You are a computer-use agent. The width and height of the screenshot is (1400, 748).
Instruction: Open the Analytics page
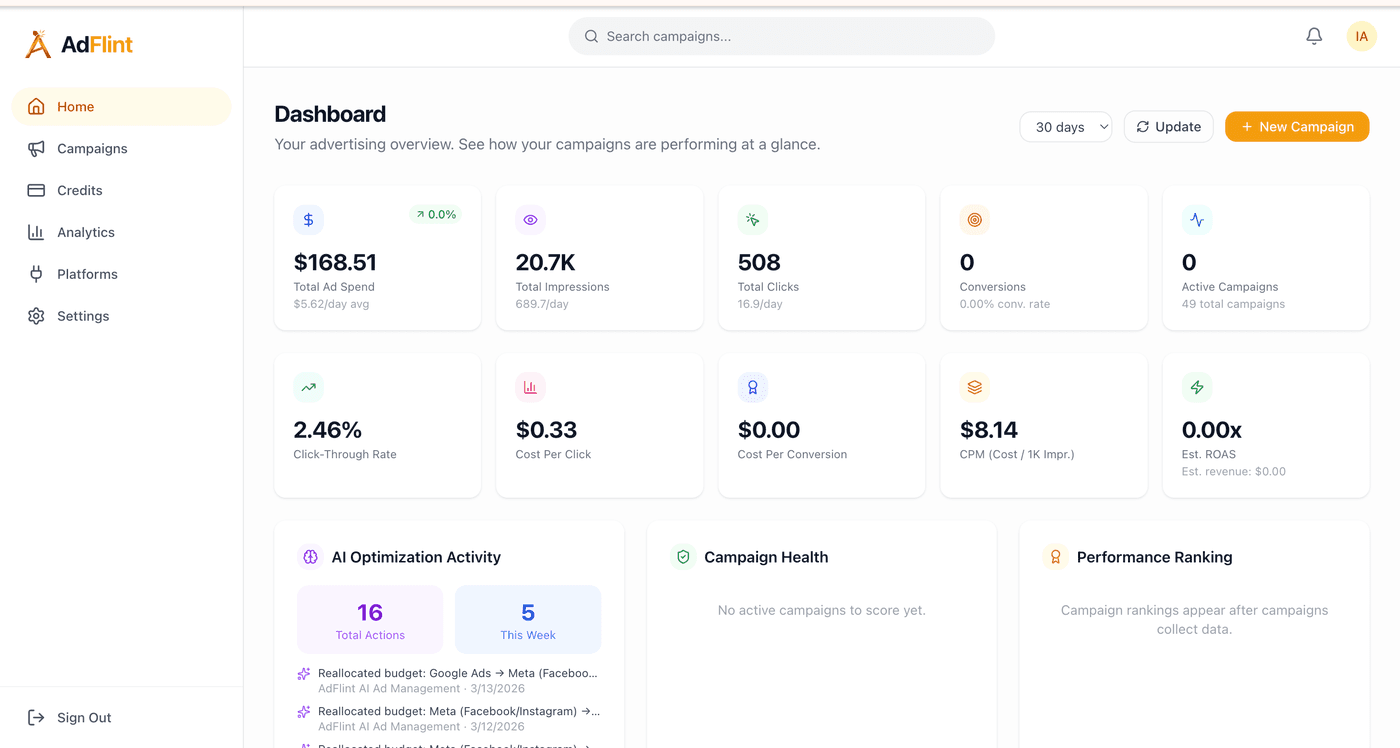(84, 232)
